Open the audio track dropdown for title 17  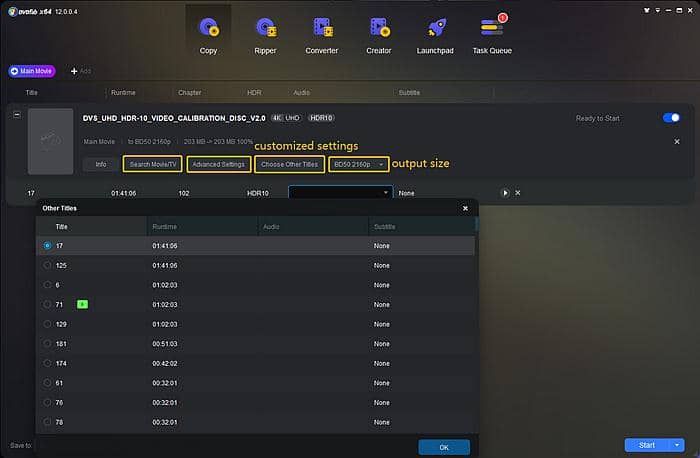[x=341, y=192]
